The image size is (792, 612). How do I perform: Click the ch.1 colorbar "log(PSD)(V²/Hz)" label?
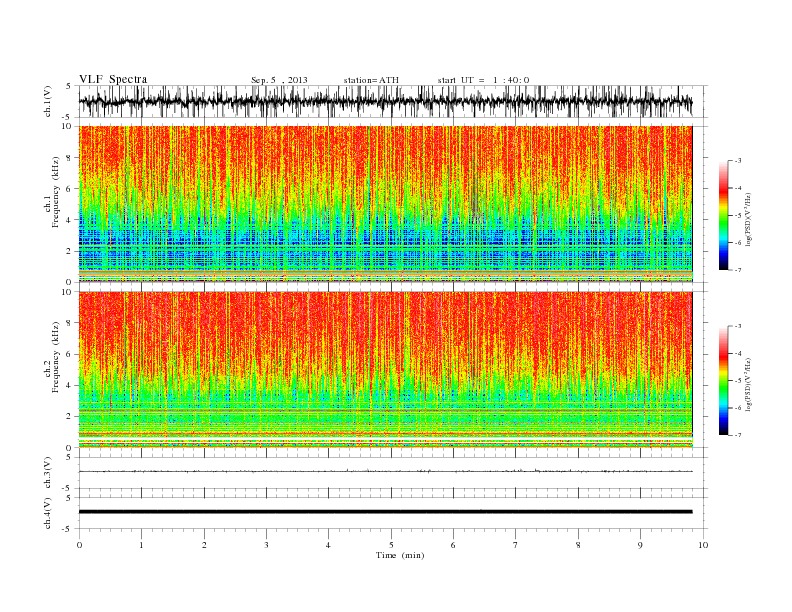[x=748, y=219]
